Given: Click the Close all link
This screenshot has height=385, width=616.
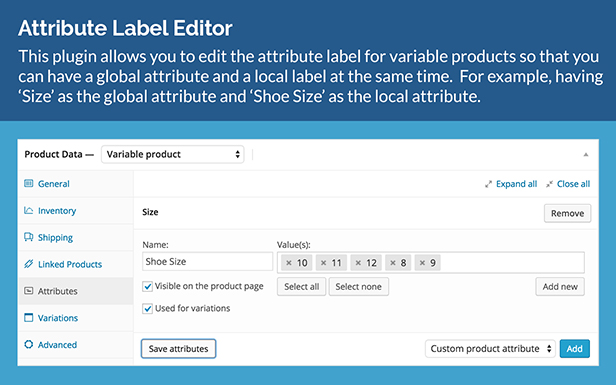Looking at the screenshot, I should pos(573,184).
